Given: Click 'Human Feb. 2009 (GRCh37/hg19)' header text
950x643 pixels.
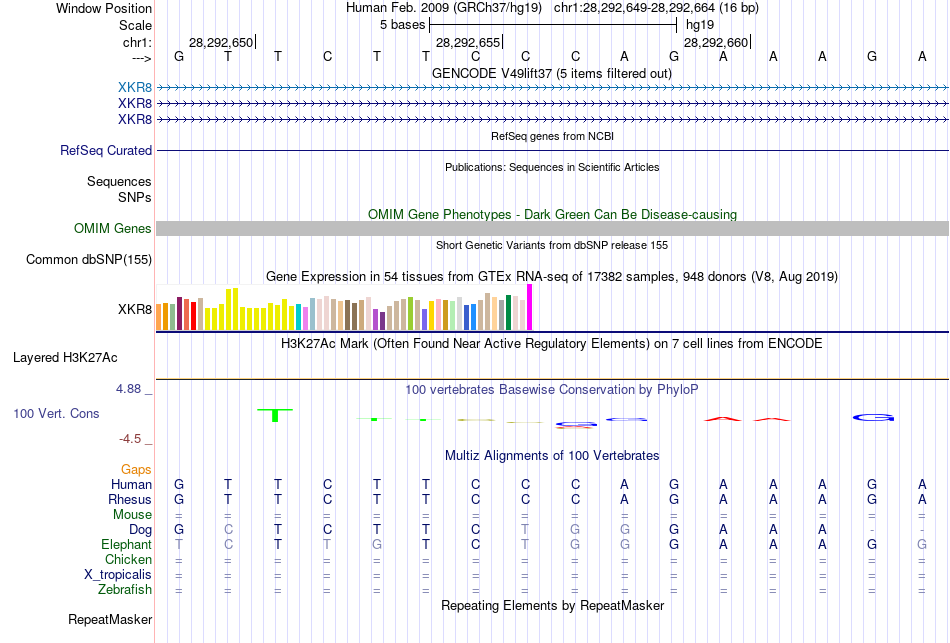Looking at the screenshot, I should click(444, 8).
